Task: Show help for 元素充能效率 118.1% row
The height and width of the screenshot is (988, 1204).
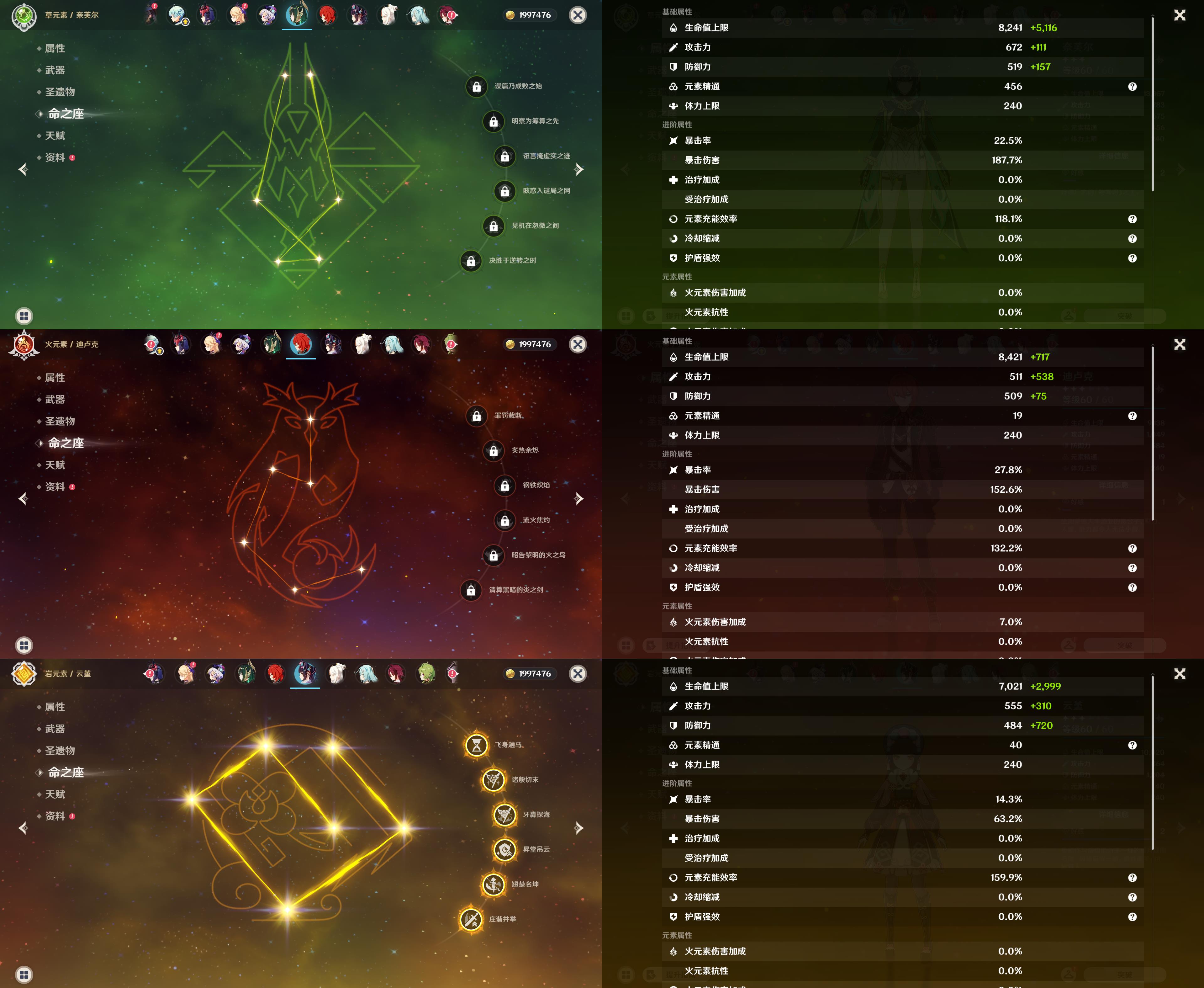Action: [1132, 219]
